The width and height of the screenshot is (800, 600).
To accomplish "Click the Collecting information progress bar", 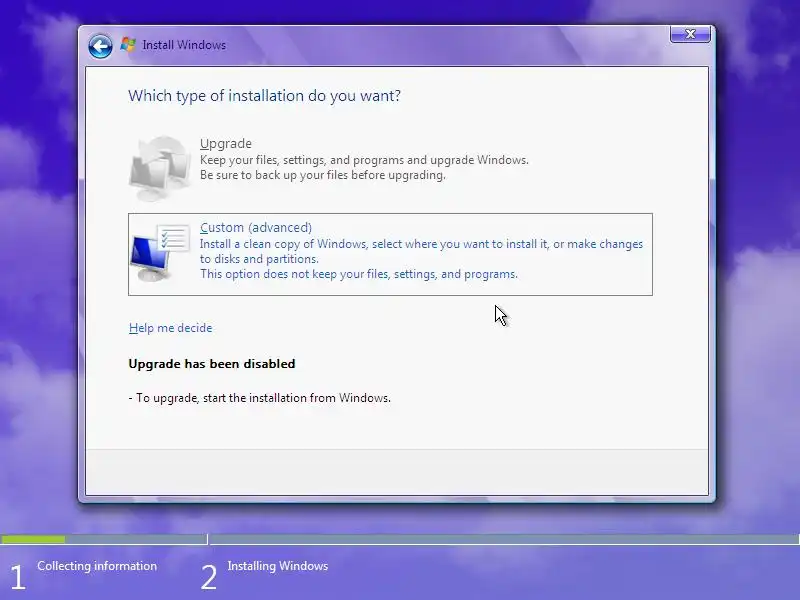I will tap(104, 539).
